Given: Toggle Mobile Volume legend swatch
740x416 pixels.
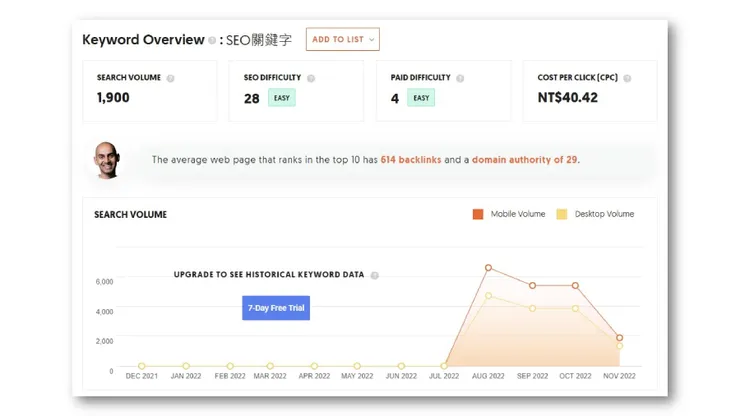Looking at the screenshot, I should tap(478, 214).
